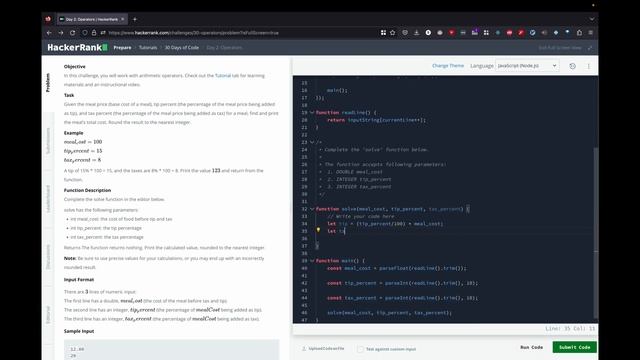Go back with the browser back arrow
The width and height of the screenshot is (640, 360).
pos(49,33)
